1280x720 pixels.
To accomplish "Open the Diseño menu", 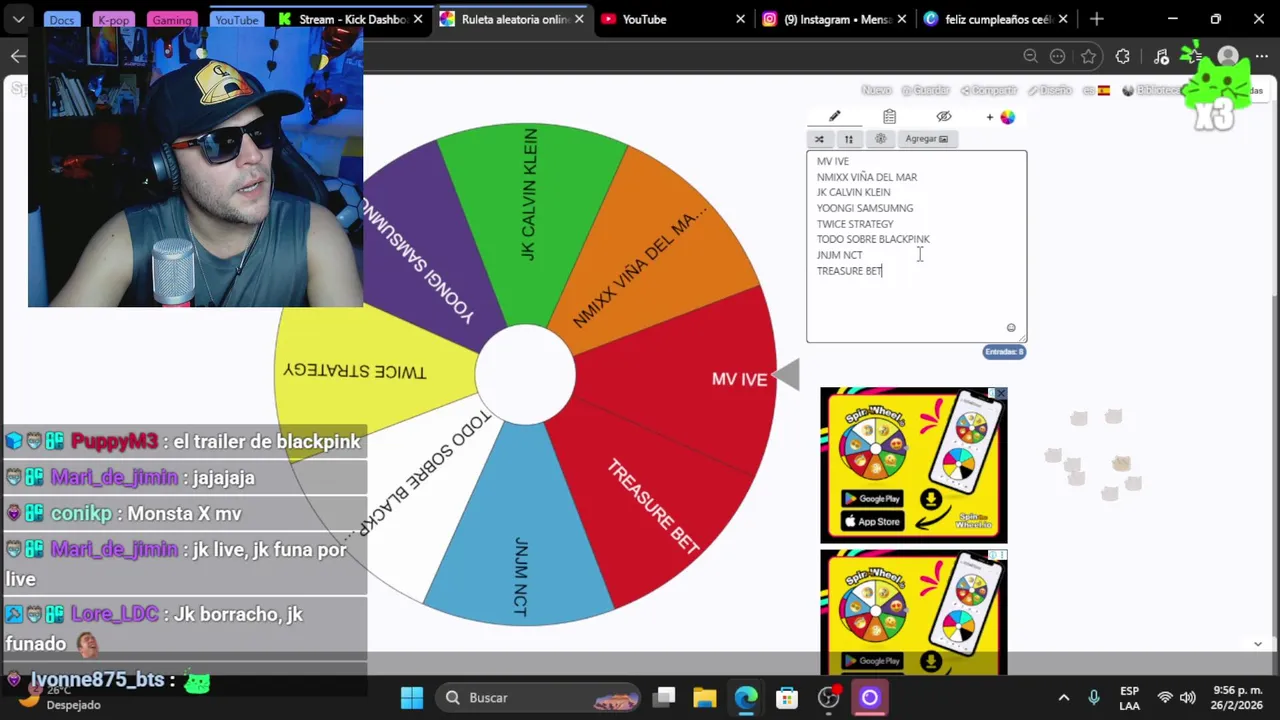I will tap(1050, 90).
